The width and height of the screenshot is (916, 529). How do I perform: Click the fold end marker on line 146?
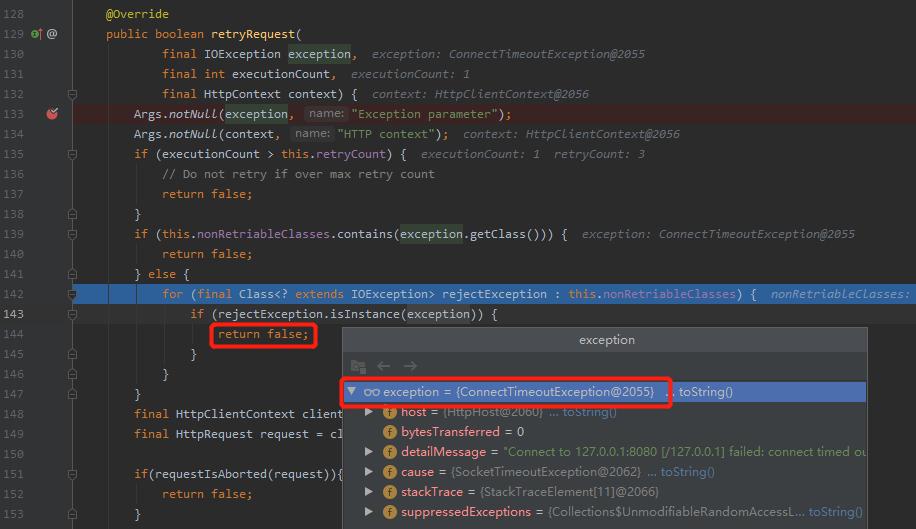72,374
